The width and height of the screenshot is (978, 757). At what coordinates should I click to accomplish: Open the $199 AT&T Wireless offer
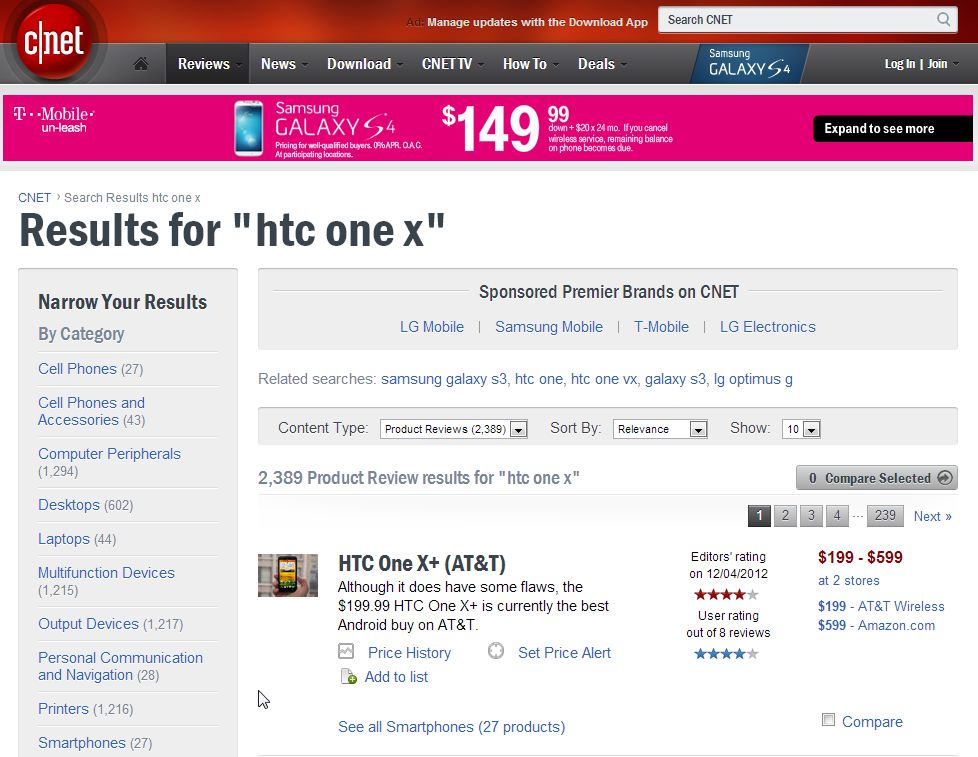(881, 606)
